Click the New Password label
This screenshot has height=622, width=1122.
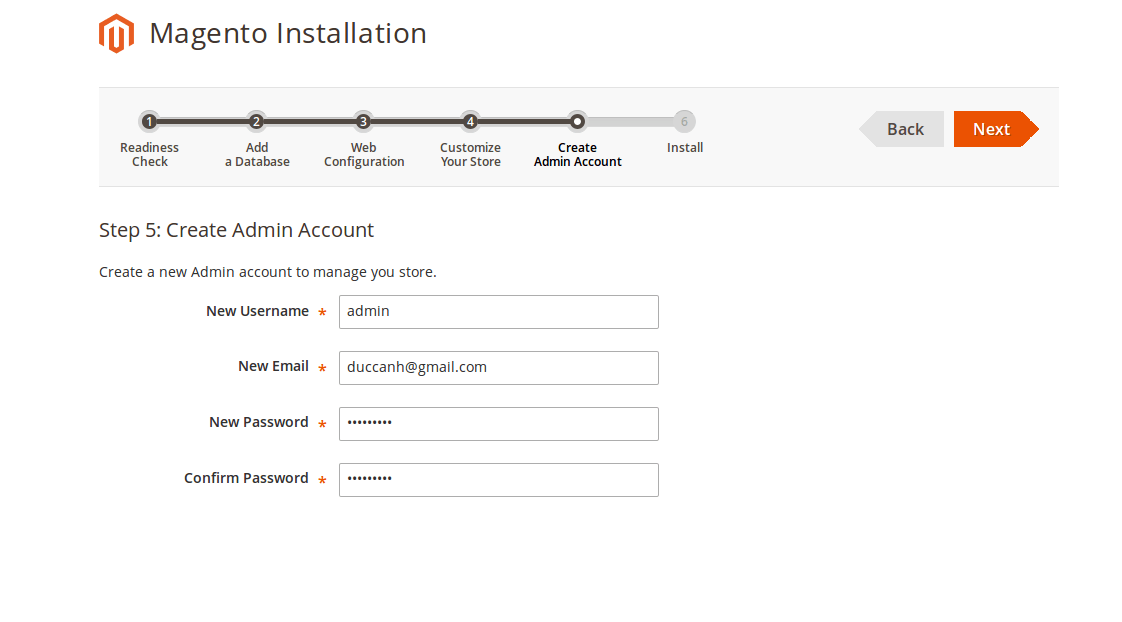(x=259, y=422)
